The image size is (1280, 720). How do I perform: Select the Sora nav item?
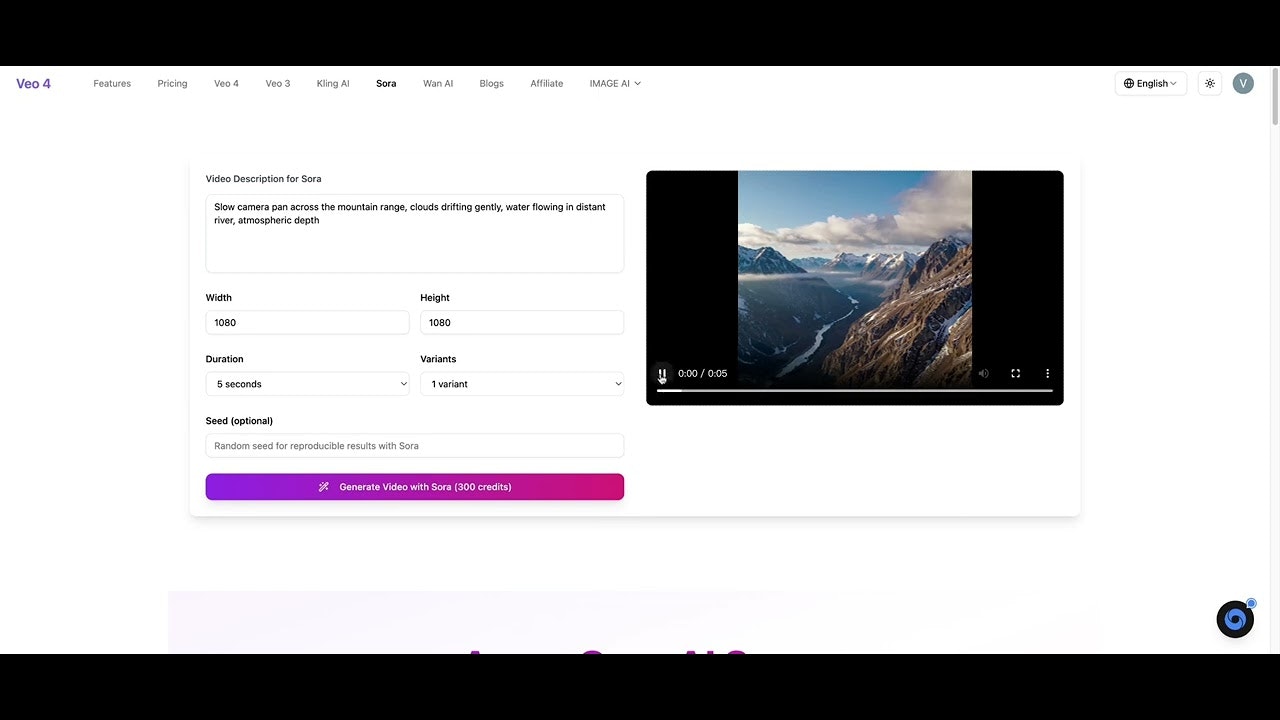pos(386,84)
